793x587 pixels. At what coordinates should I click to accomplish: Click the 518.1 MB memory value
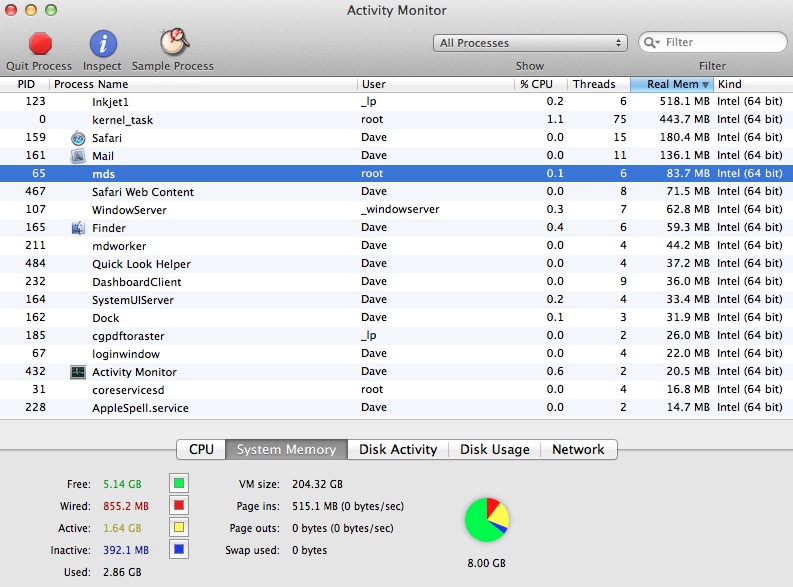[684, 101]
